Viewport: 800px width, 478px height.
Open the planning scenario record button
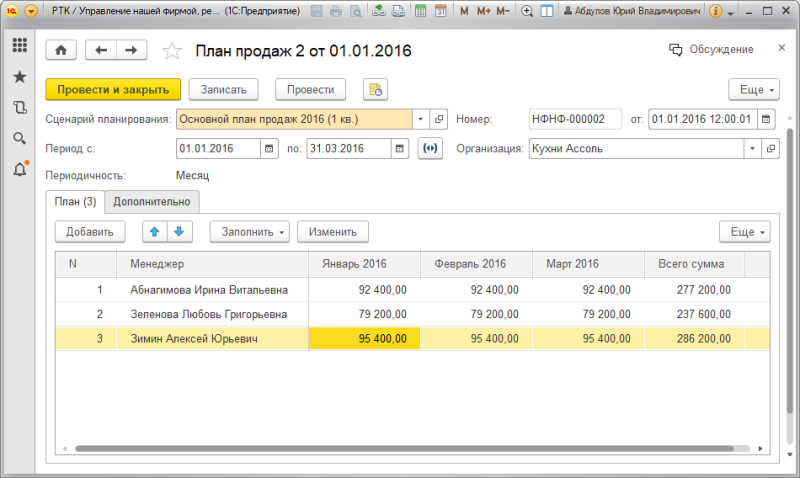pyautogui.click(x=439, y=119)
